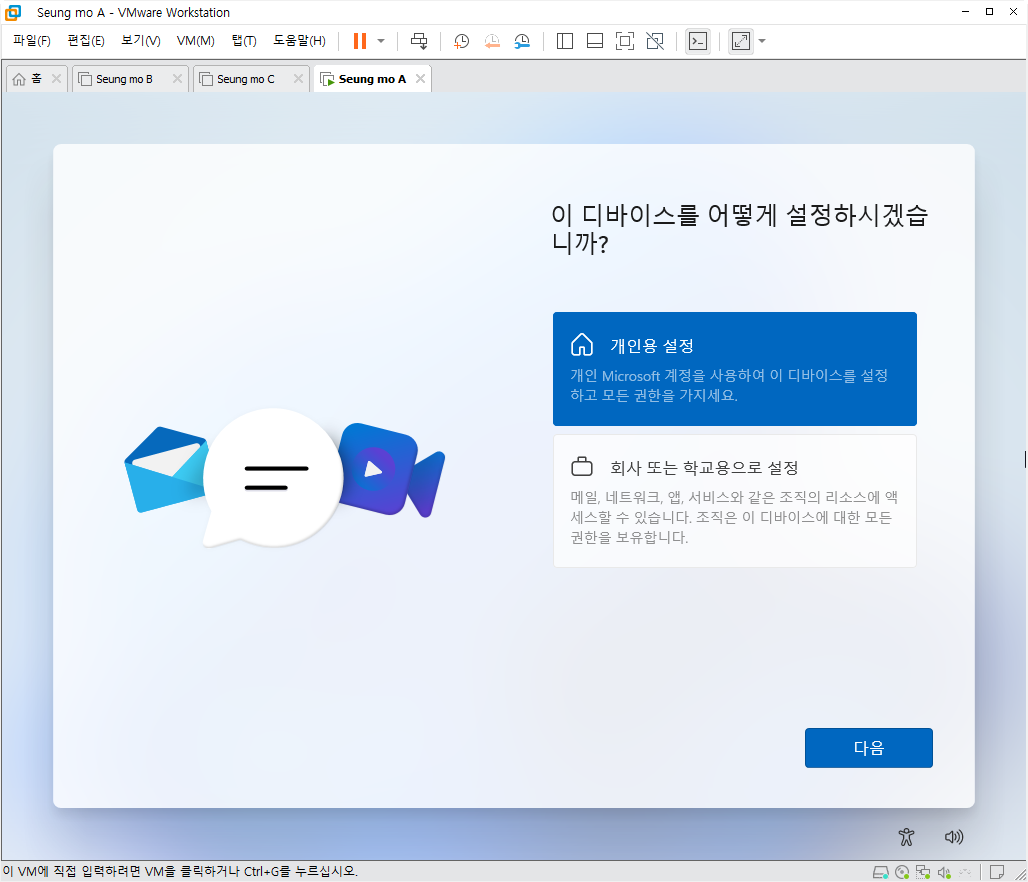Open the 도움말(H) menu
Screen dimensions: 1028x882
(300, 41)
